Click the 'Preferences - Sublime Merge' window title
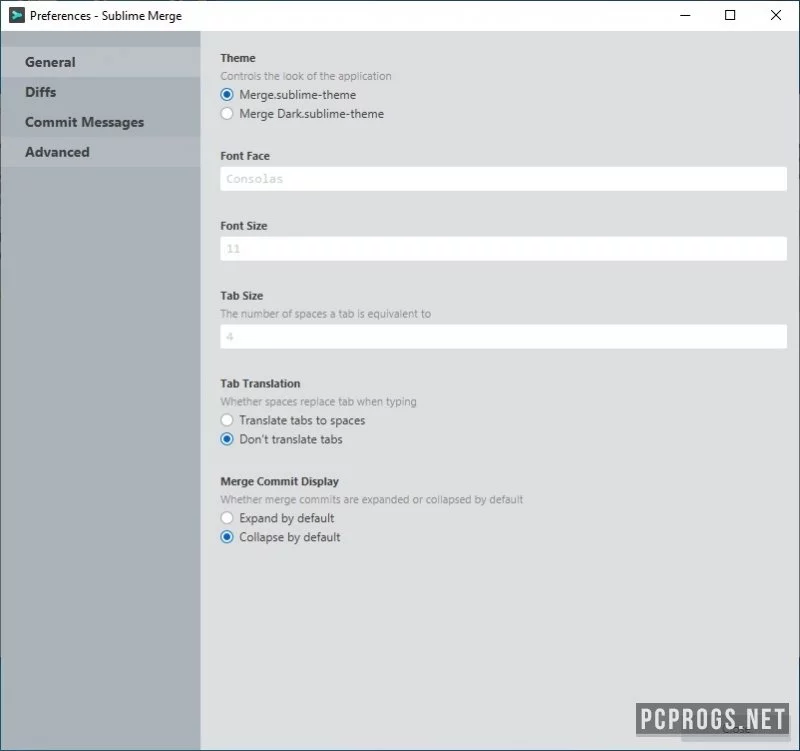 pos(106,16)
